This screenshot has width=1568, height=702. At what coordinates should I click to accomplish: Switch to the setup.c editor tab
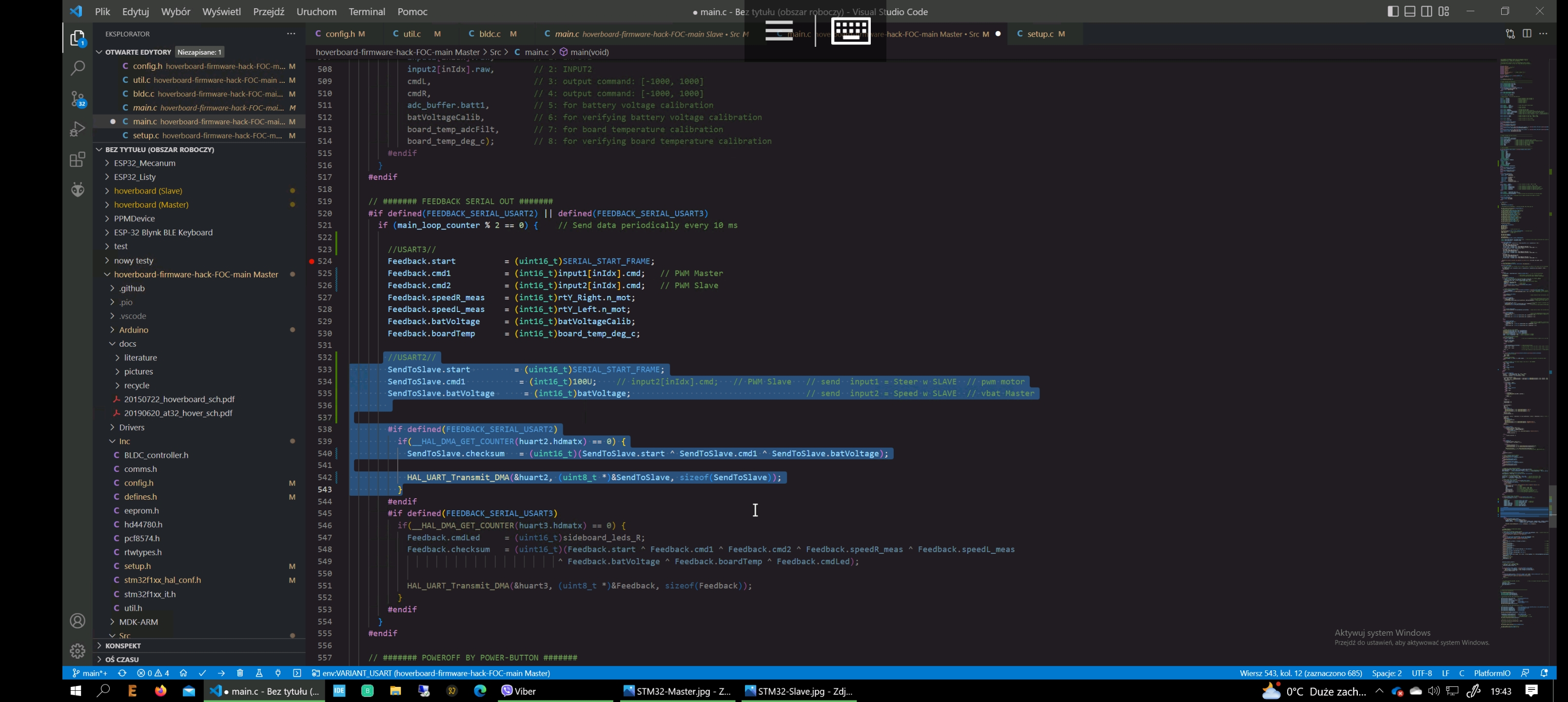(x=1041, y=34)
